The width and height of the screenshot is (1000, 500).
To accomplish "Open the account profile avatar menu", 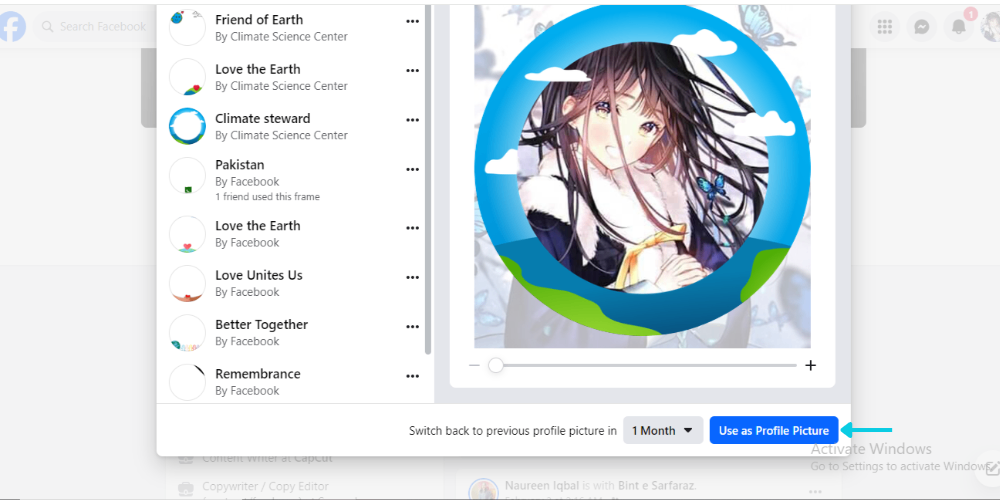I will click(x=990, y=26).
